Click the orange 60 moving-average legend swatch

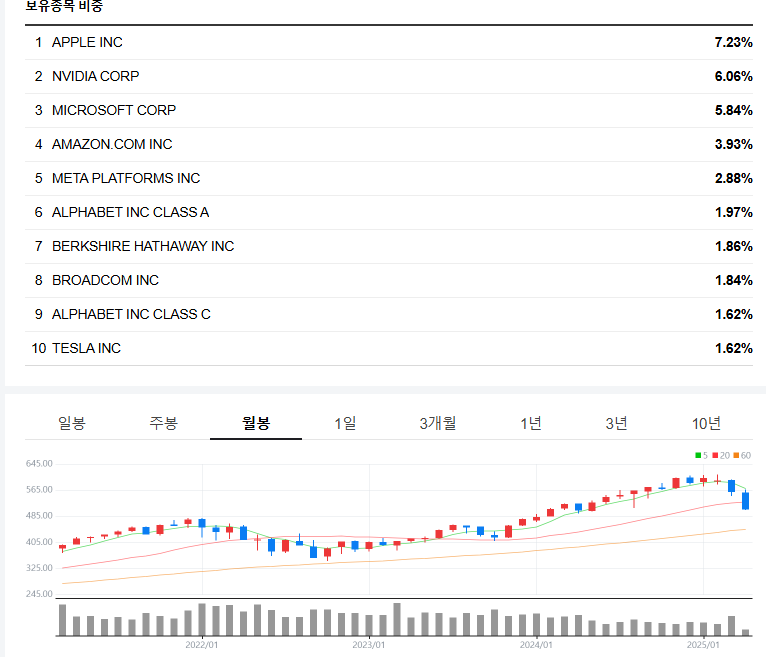point(736,455)
